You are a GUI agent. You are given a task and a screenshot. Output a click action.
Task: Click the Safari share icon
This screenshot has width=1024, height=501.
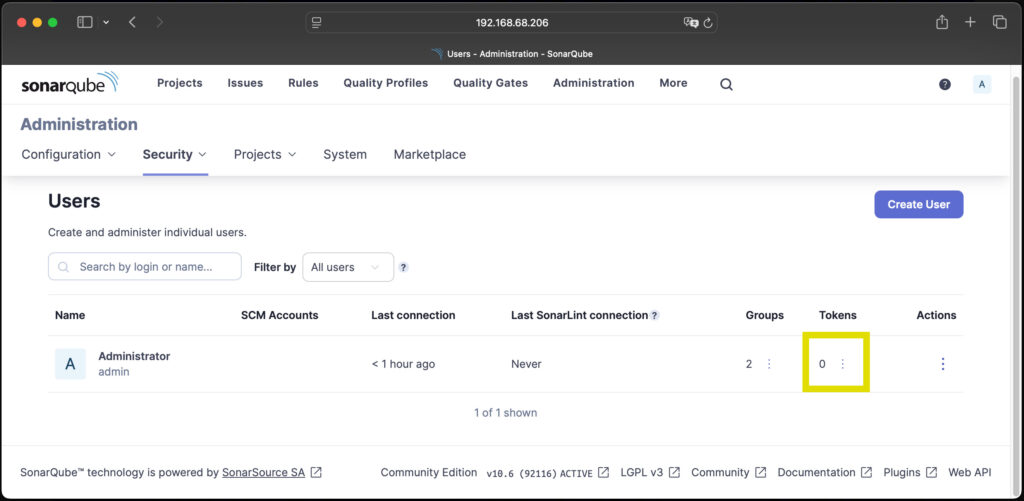[x=942, y=22]
